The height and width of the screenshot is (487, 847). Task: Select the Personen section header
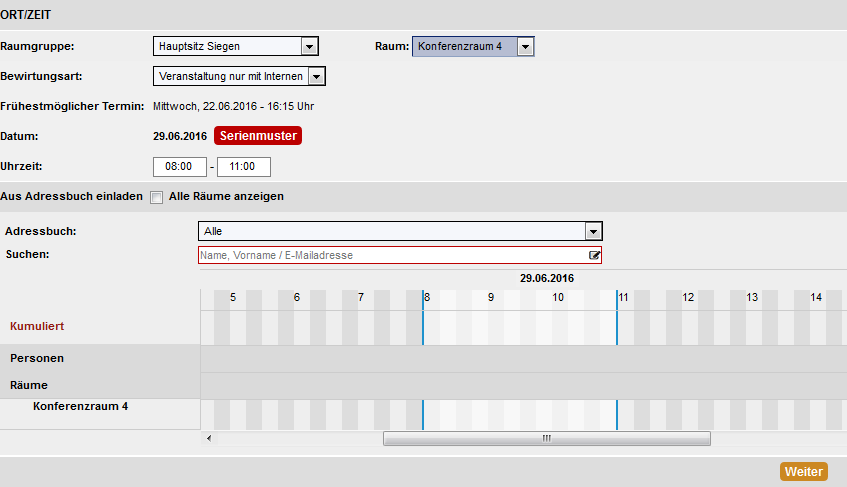[x=37, y=358]
